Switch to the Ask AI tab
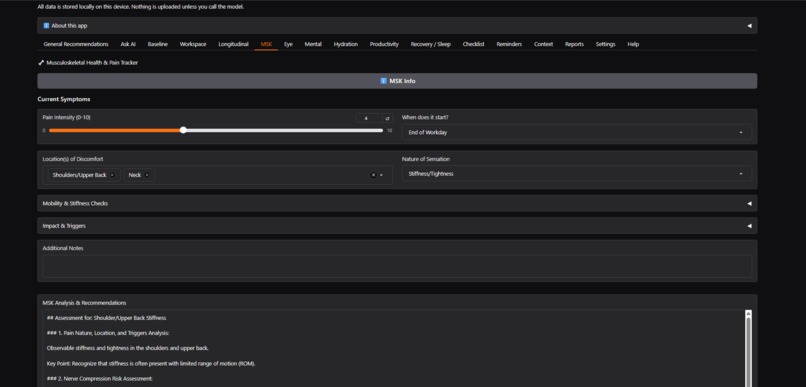 click(x=128, y=44)
